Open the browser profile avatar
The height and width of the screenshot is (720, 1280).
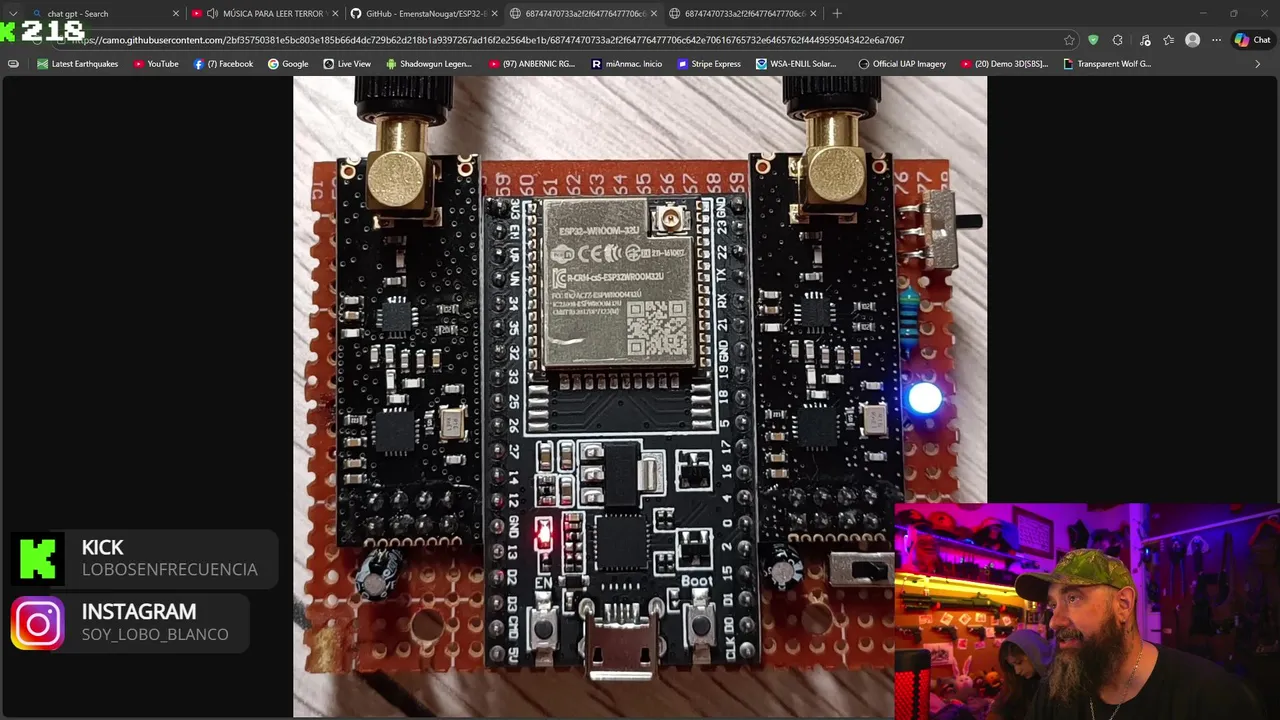click(1192, 40)
